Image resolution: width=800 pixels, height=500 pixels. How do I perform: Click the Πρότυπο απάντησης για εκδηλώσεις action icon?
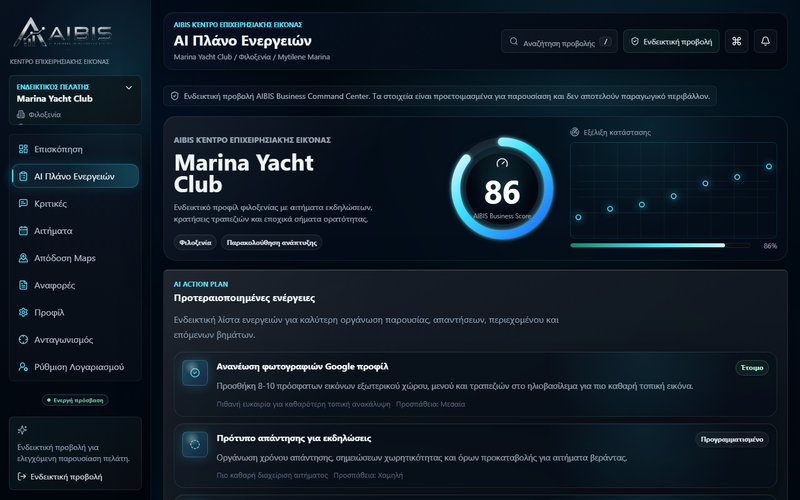(195, 444)
